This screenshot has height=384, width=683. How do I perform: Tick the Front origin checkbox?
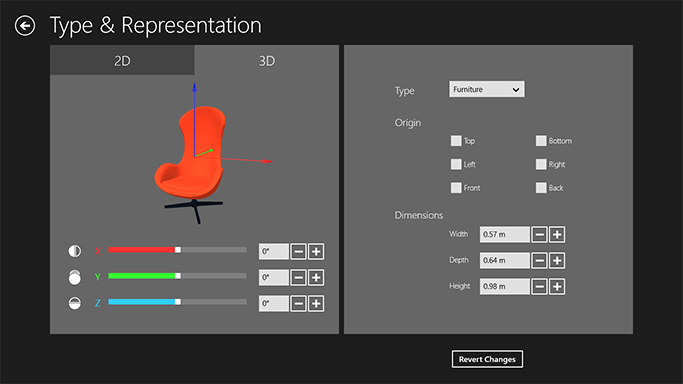pos(456,188)
